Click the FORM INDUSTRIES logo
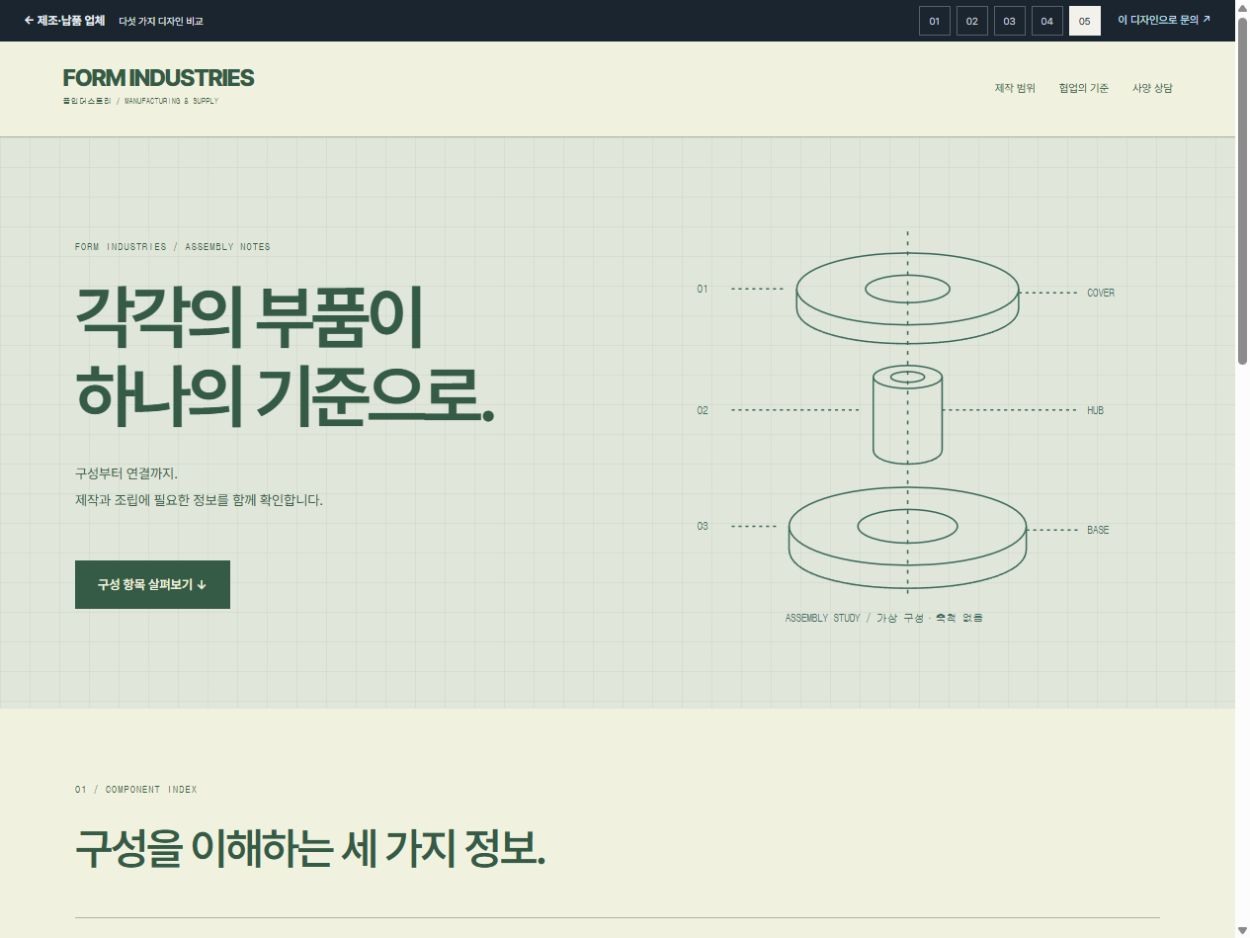Viewport: 1250px width, 938px height. click(158, 78)
